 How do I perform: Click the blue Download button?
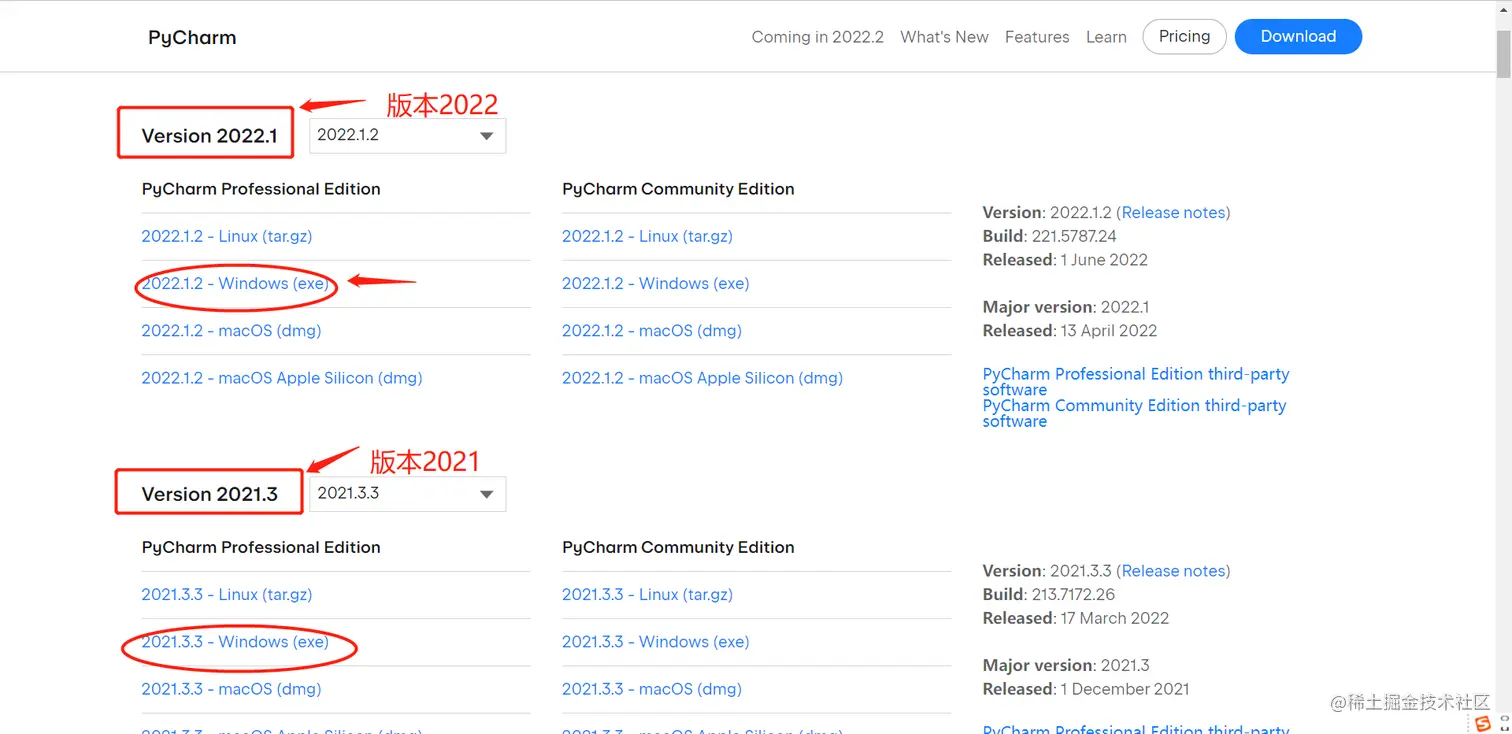tap(1298, 36)
